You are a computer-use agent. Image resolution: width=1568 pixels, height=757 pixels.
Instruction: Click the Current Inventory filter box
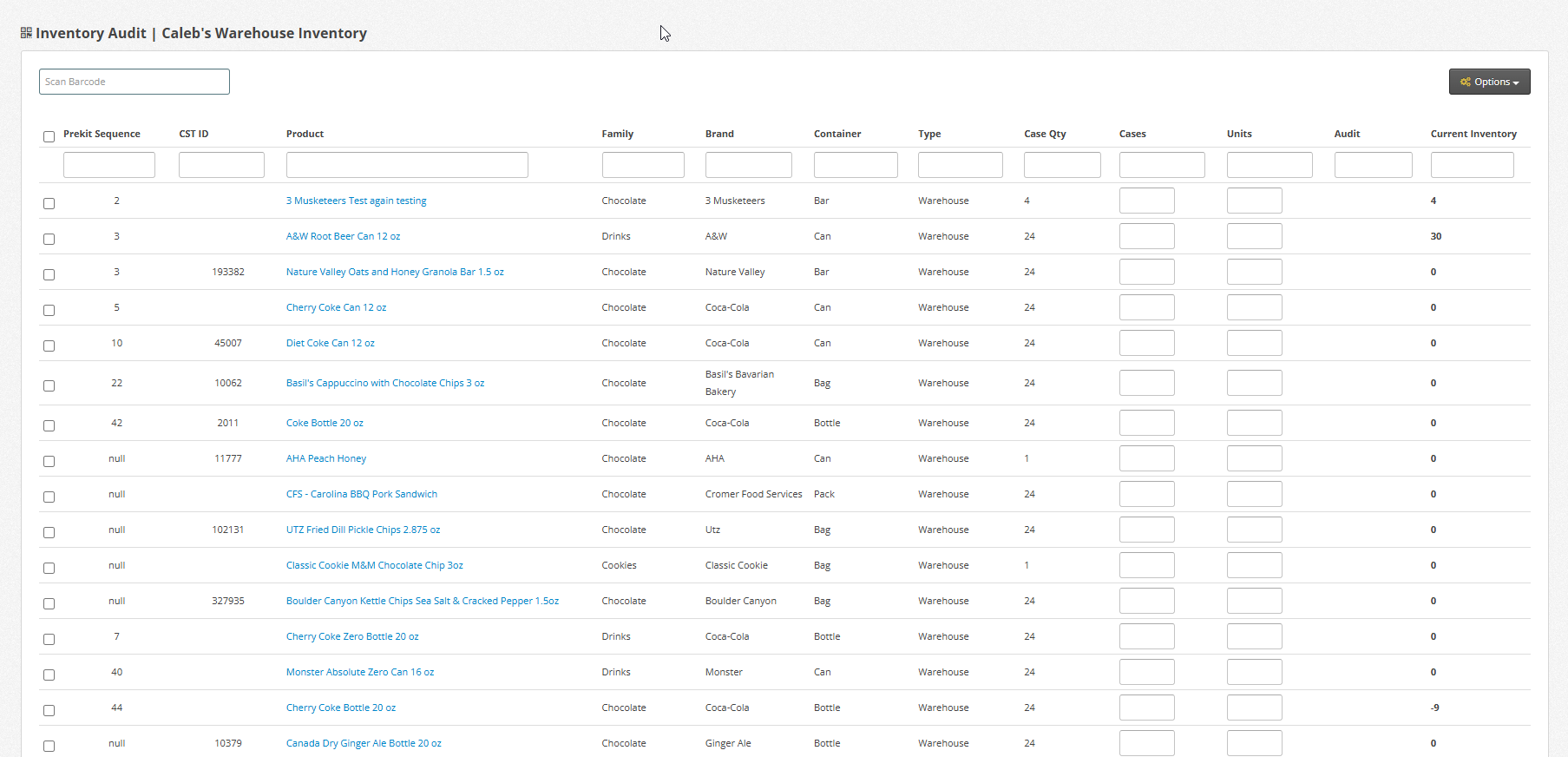(x=1473, y=165)
